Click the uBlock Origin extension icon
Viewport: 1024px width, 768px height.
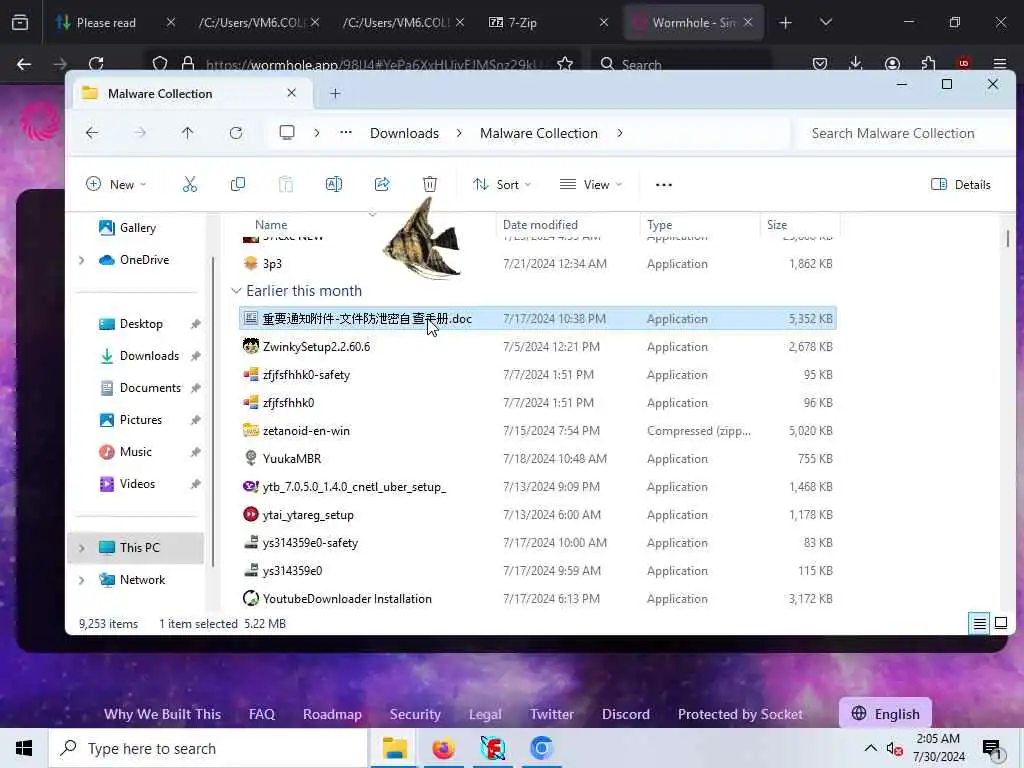point(963,63)
